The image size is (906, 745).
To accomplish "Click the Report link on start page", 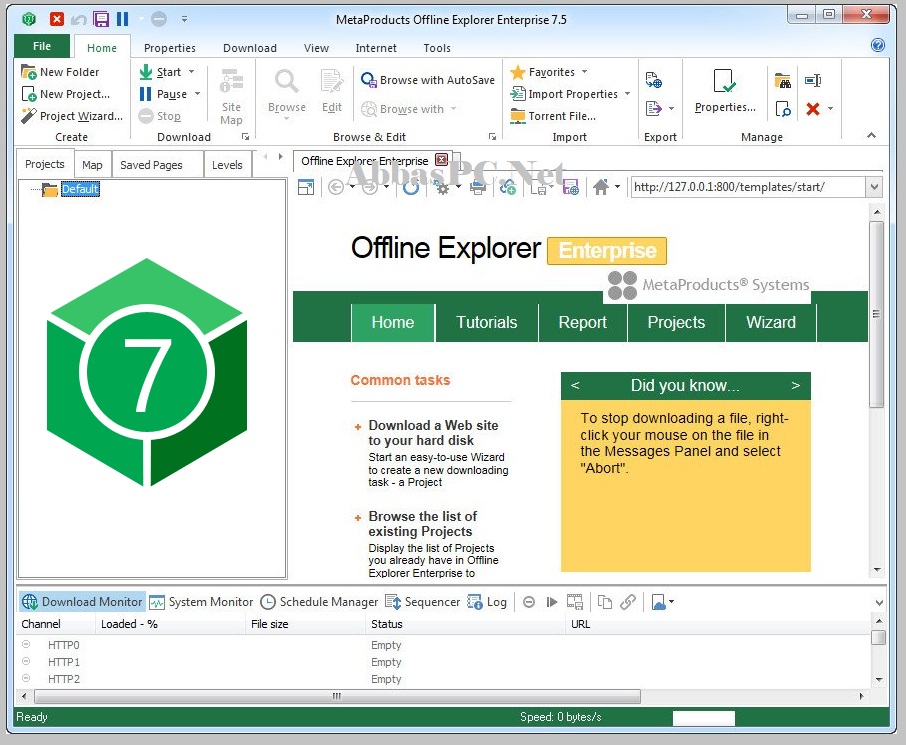I will 582,322.
